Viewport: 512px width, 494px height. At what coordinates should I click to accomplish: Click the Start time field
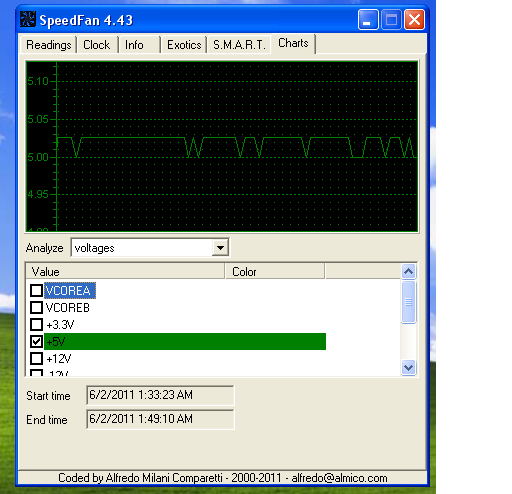[x=160, y=395]
